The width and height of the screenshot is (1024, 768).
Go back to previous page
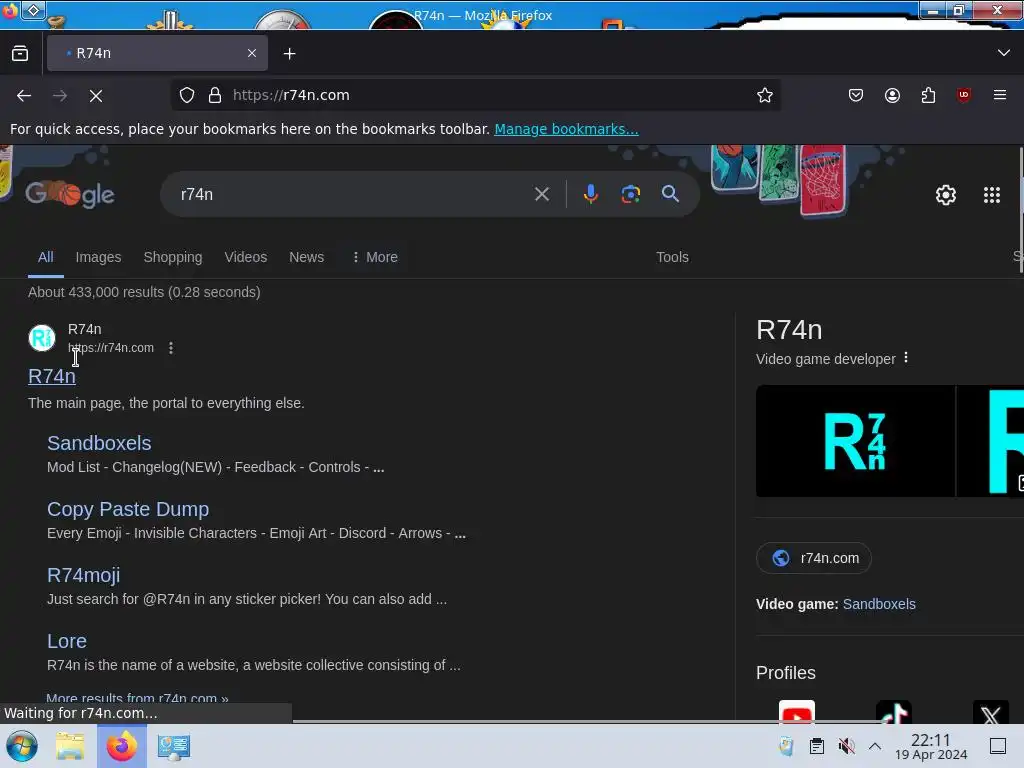(24, 95)
